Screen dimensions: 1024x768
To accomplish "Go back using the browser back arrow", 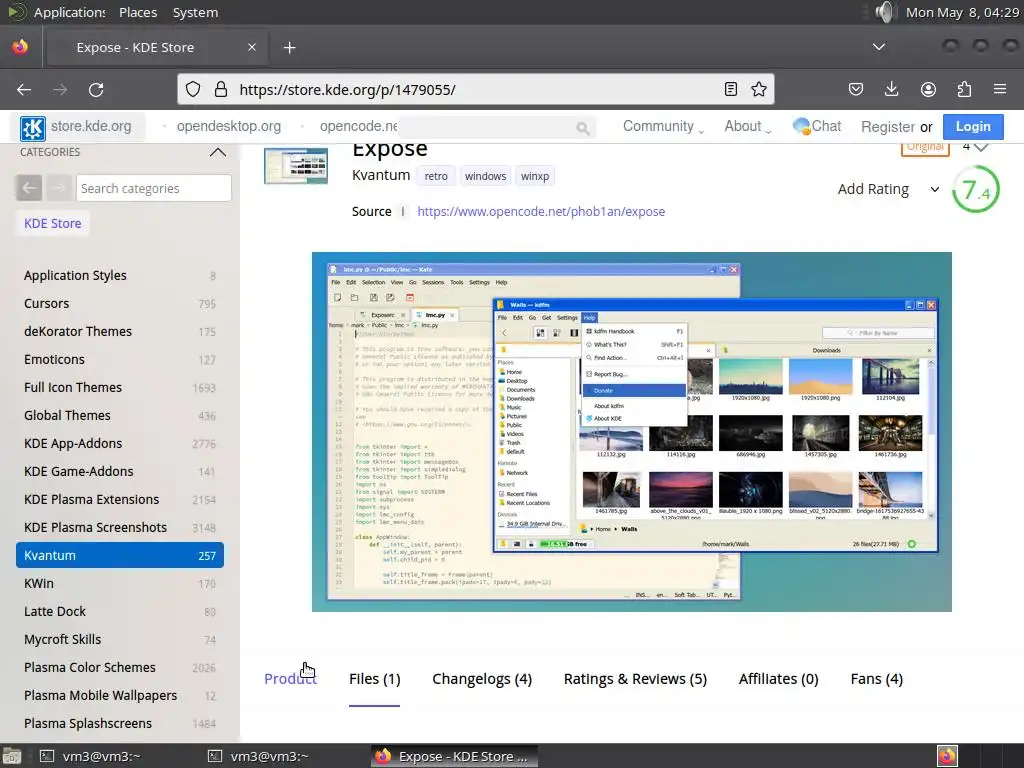I will coord(24,89).
